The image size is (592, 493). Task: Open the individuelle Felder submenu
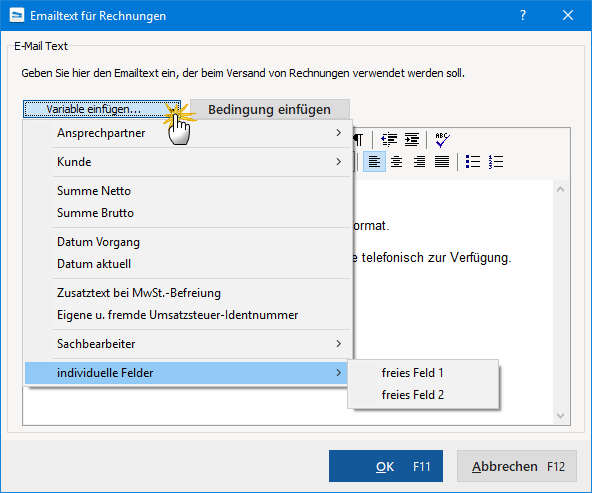point(186,373)
